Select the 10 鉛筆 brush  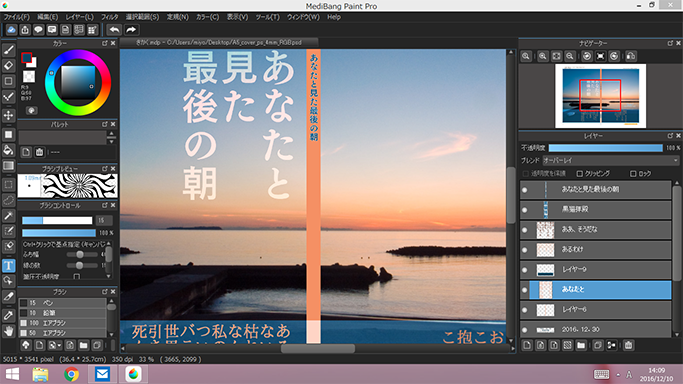point(62,313)
